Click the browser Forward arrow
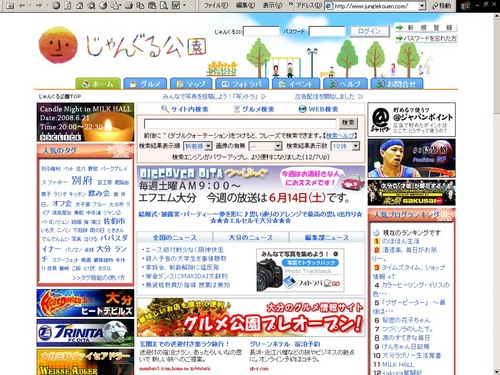The width and height of the screenshot is (500, 375). (x=39, y=5)
